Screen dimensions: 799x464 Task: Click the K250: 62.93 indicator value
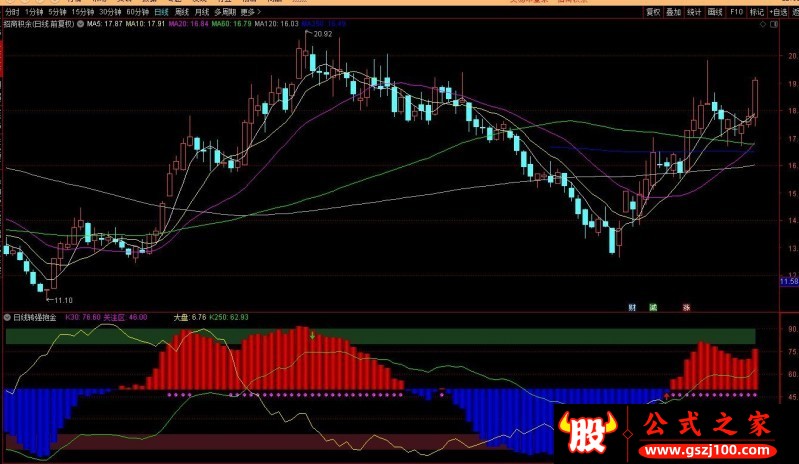point(229,317)
